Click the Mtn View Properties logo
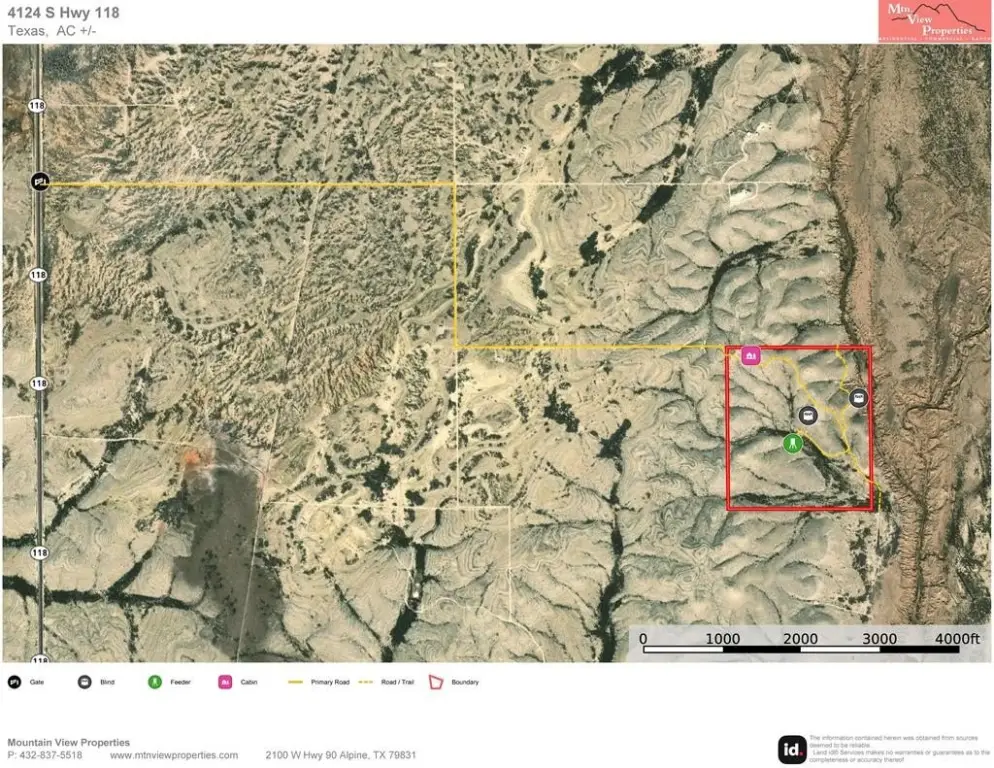The height and width of the screenshot is (768, 994). tap(927, 22)
